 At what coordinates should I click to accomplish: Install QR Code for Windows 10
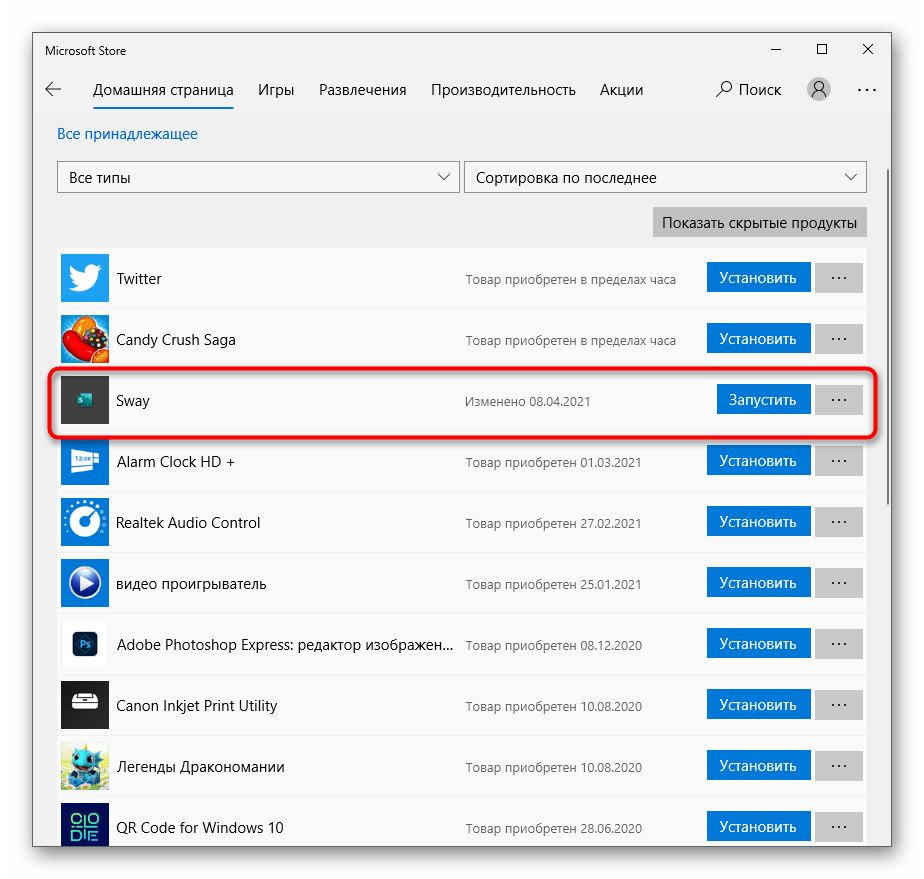758,827
